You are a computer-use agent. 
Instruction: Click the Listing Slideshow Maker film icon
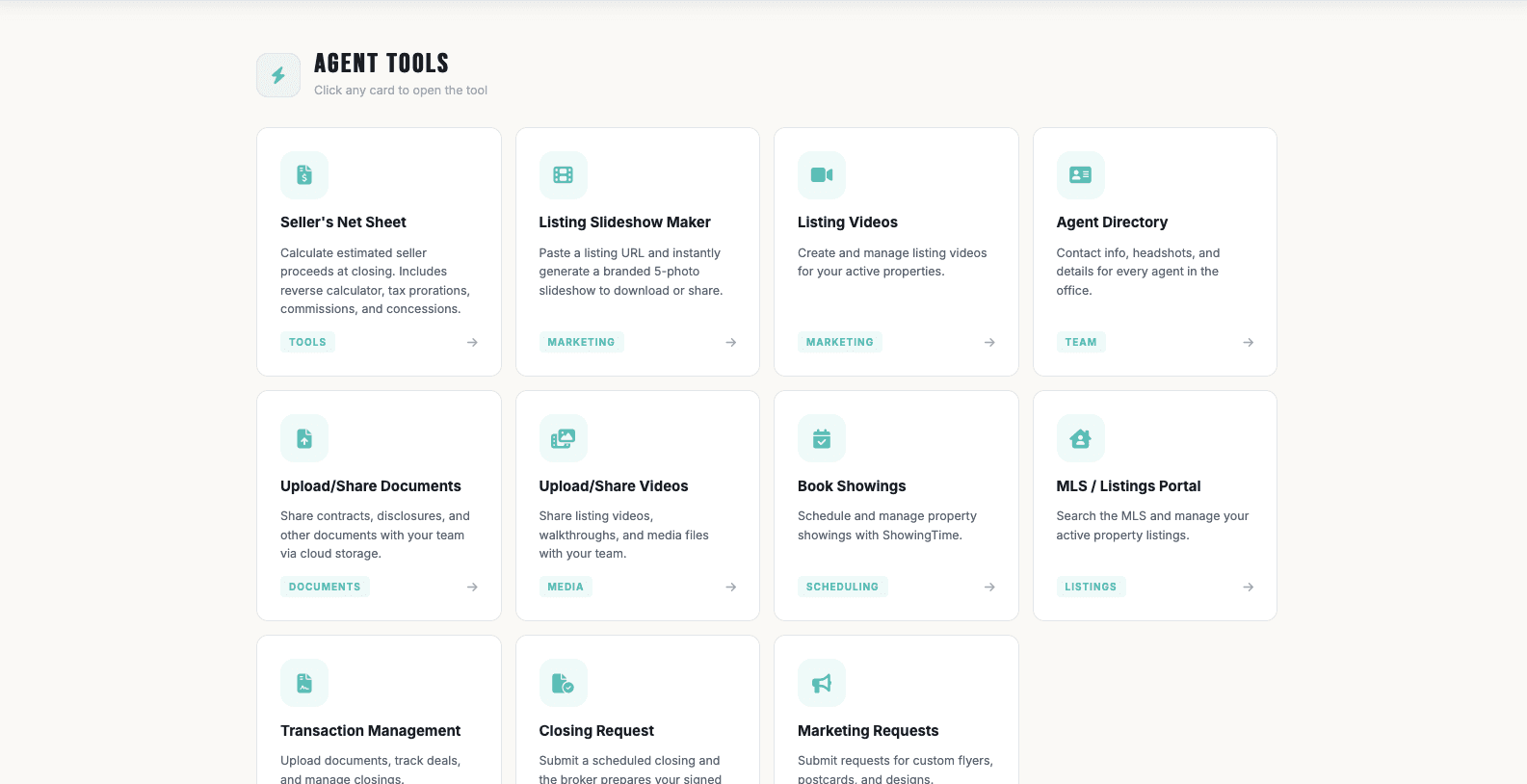point(564,175)
